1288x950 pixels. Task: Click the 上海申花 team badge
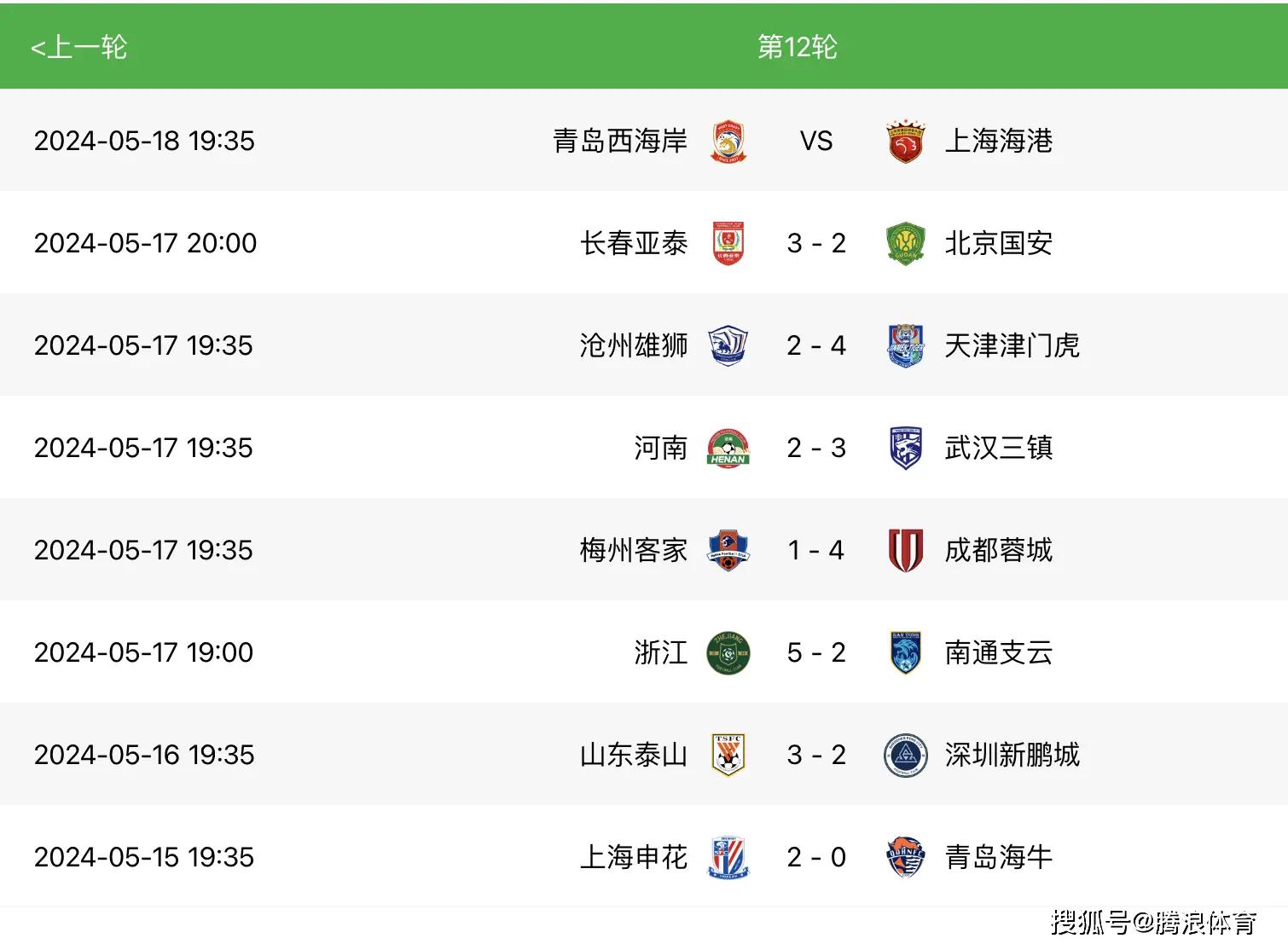click(728, 858)
